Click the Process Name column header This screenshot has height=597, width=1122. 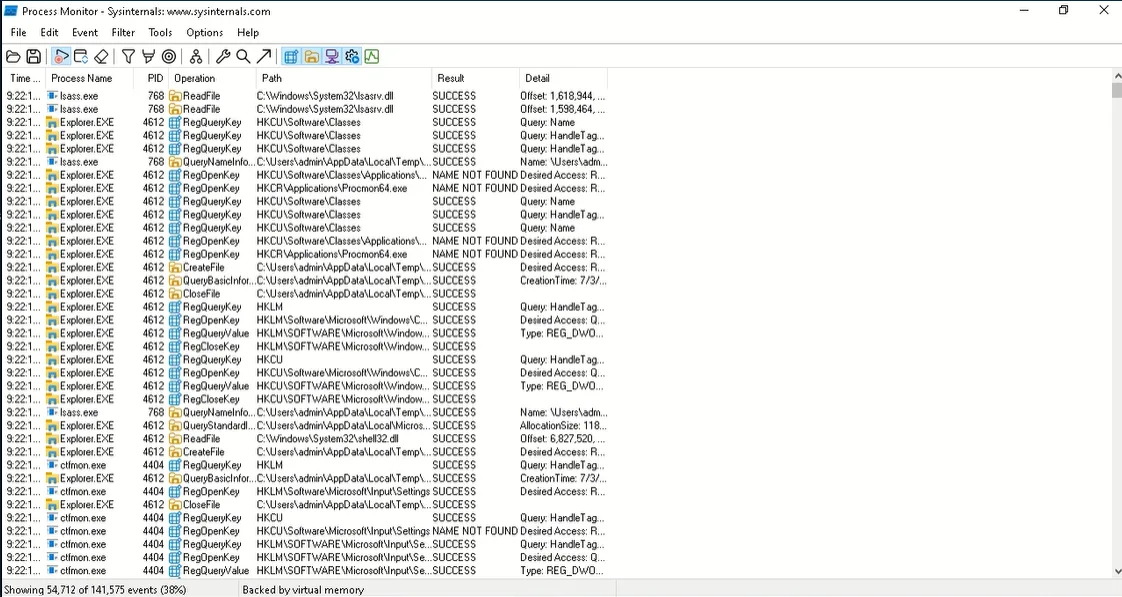click(x=89, y=78)
